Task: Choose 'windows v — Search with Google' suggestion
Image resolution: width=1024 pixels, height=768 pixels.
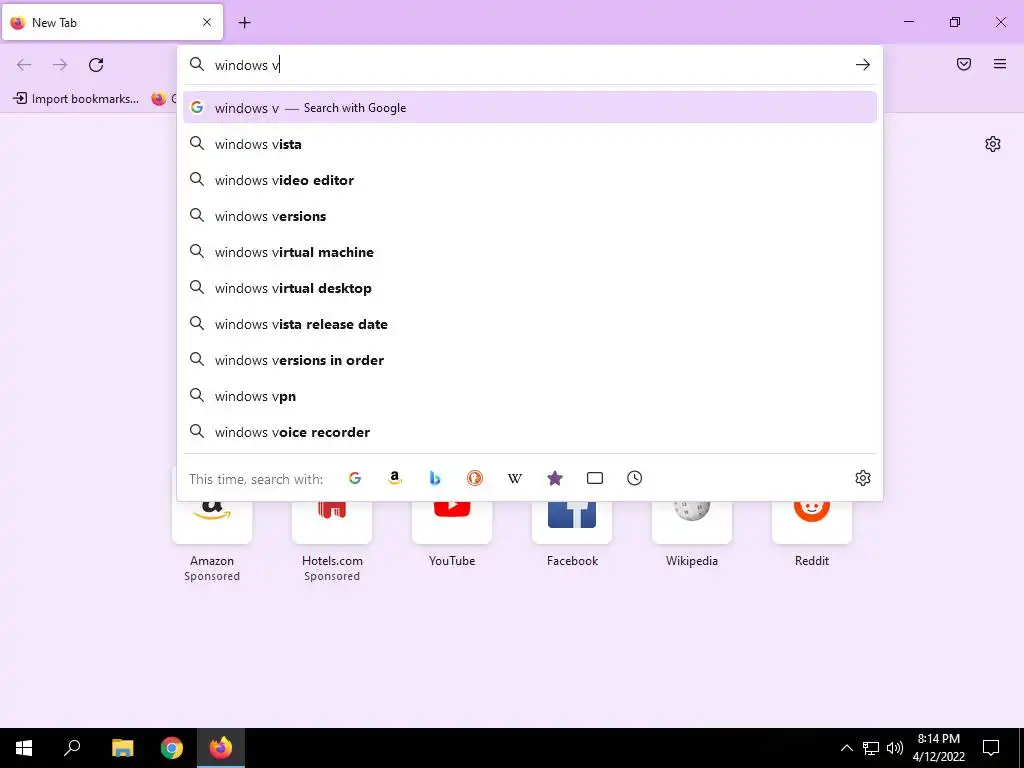Action: pyautogui.click(x=530, y=108)
